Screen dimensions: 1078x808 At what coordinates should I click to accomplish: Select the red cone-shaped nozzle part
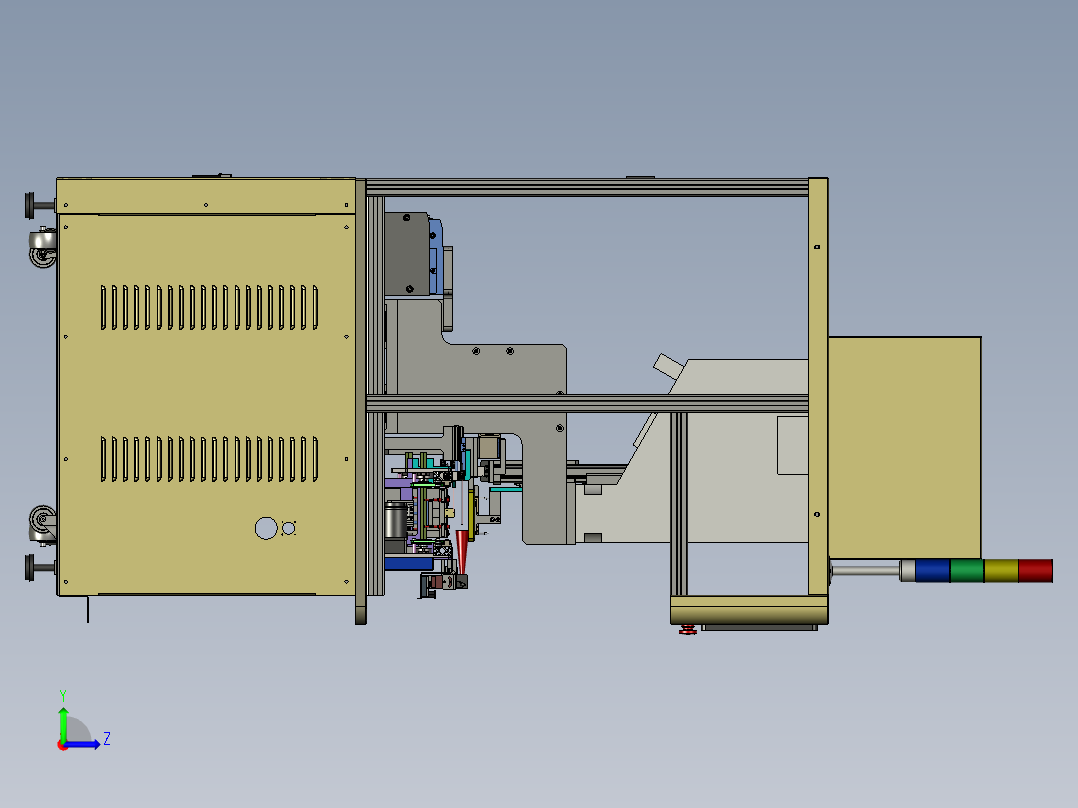click(462, 552)
